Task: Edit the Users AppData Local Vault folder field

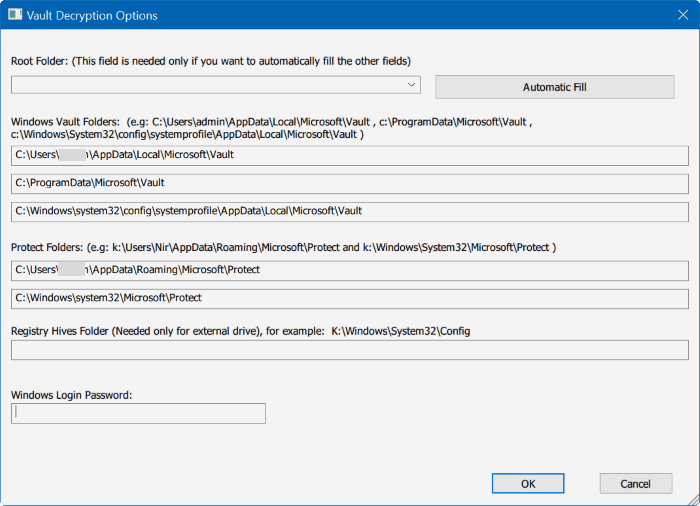Action: pos(350,155)
